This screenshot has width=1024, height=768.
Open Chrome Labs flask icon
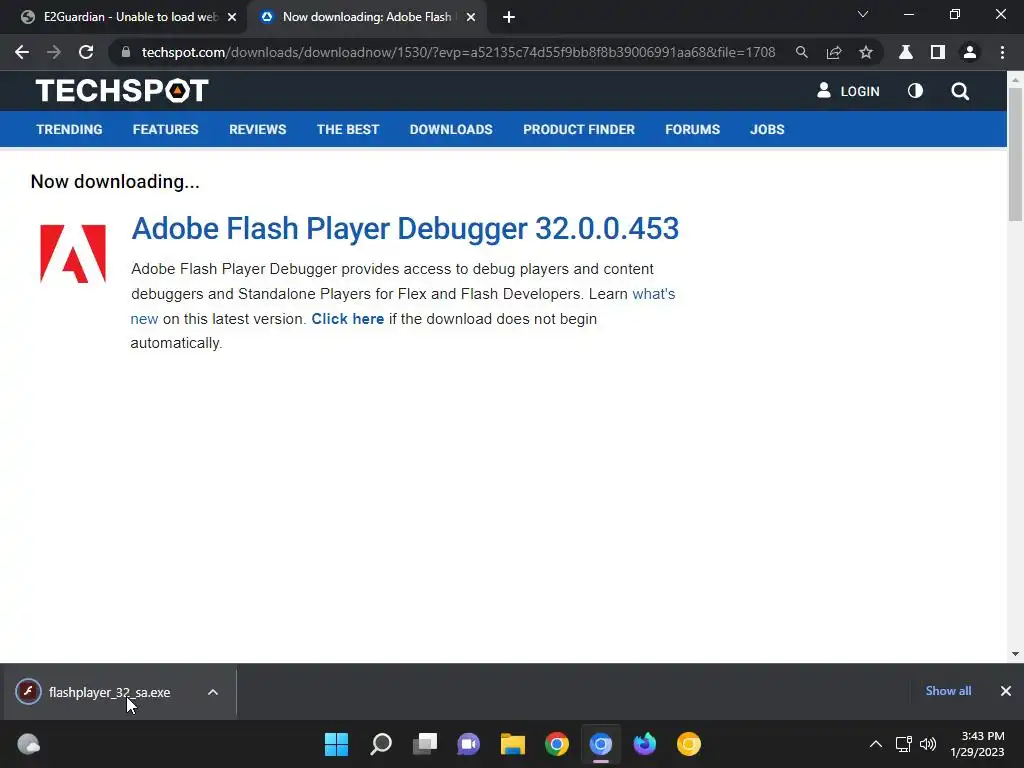[906, 52]
